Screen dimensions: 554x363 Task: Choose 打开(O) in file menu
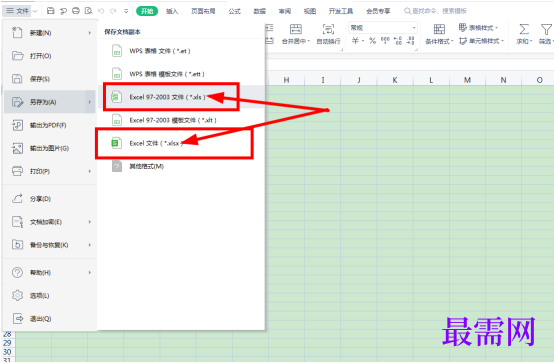(x=50, y=56)
